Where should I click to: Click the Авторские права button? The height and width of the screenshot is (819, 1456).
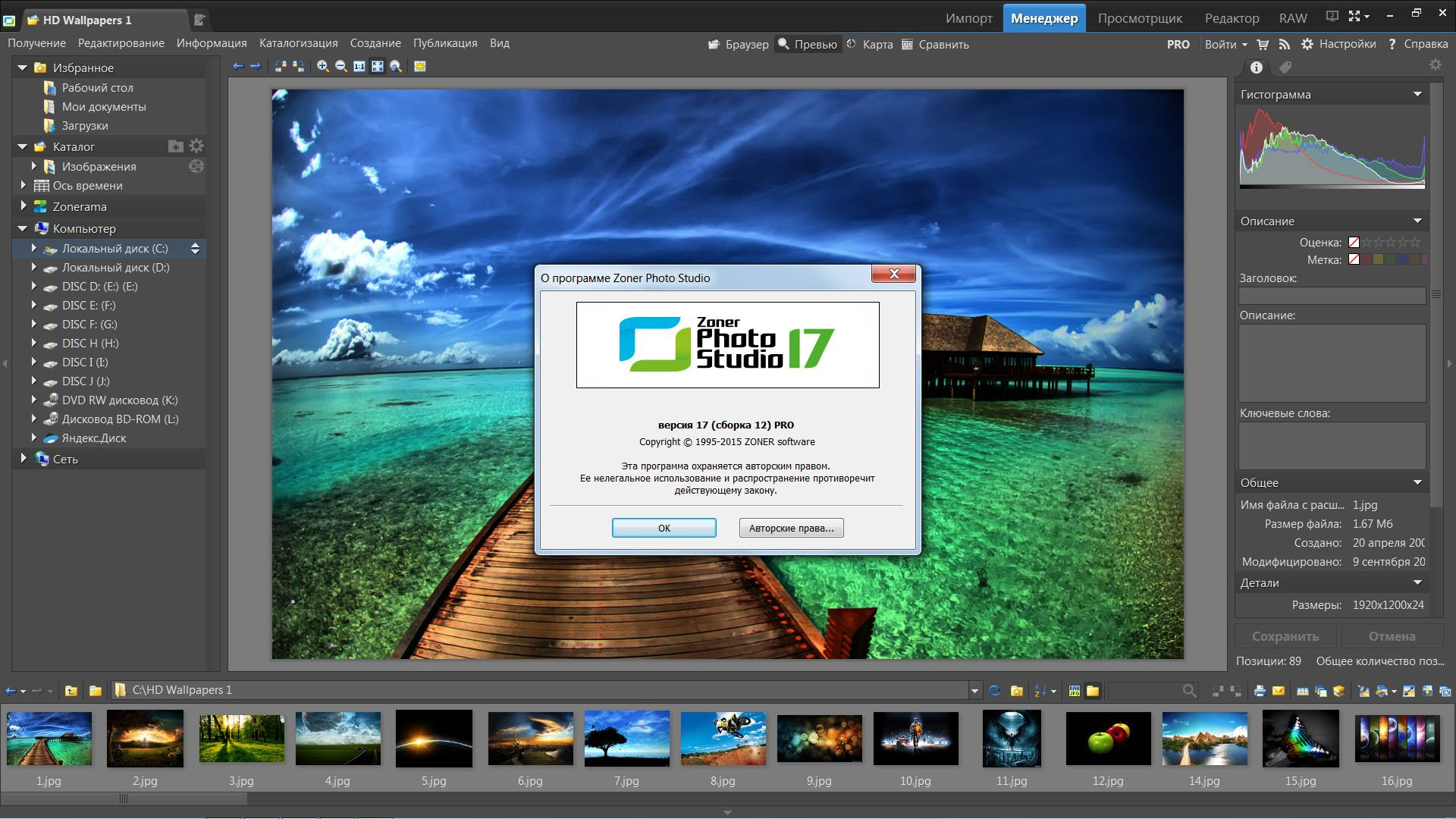[791, 528]
